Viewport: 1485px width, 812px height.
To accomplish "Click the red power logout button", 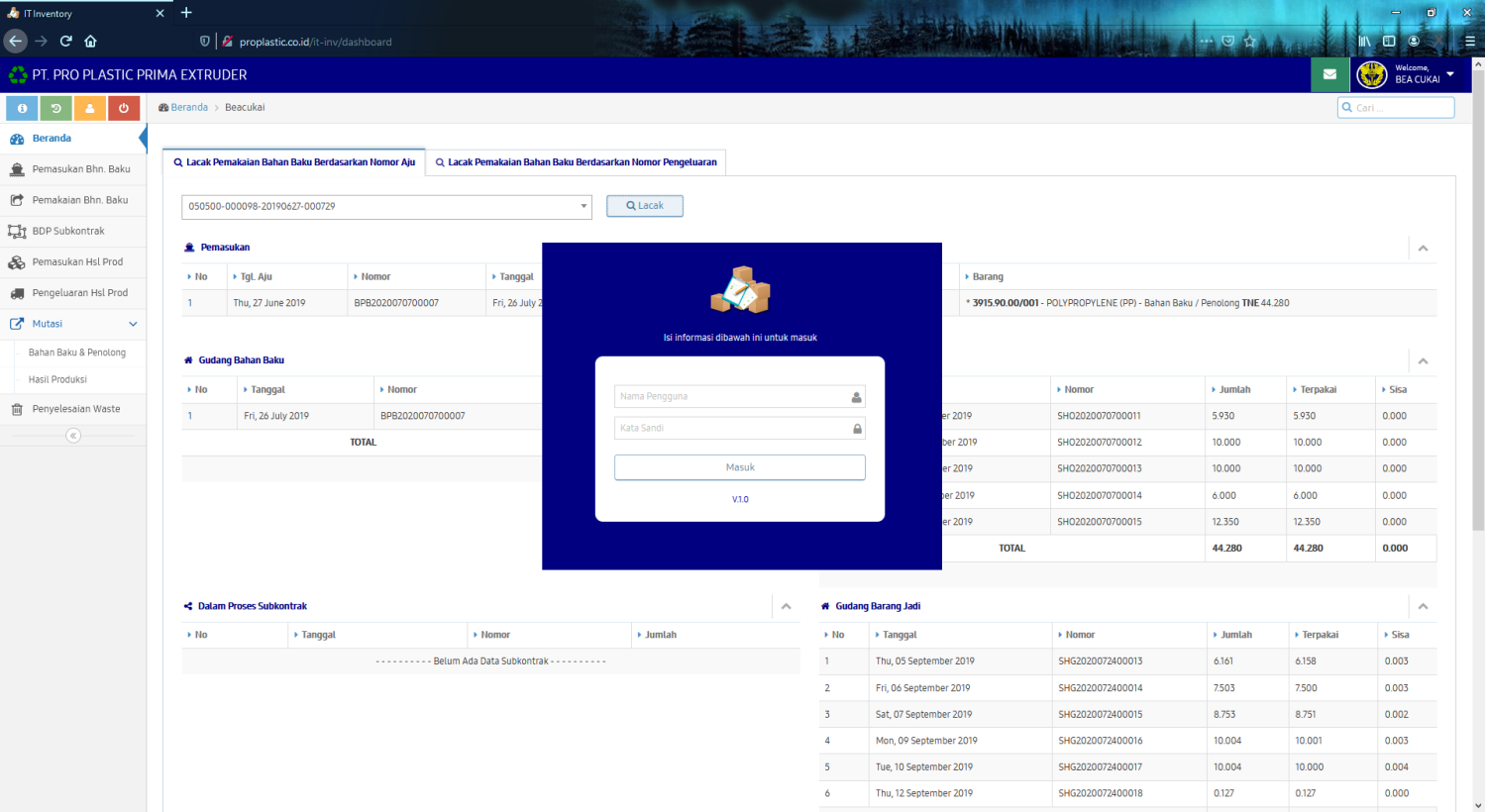I will coord(124,108).
